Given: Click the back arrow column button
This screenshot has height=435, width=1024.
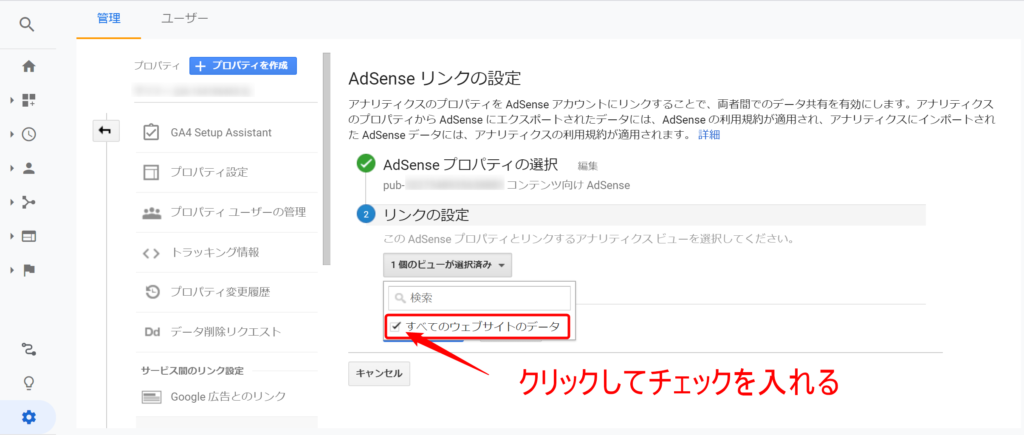Looking at the screenshot, I should point(105,131).
